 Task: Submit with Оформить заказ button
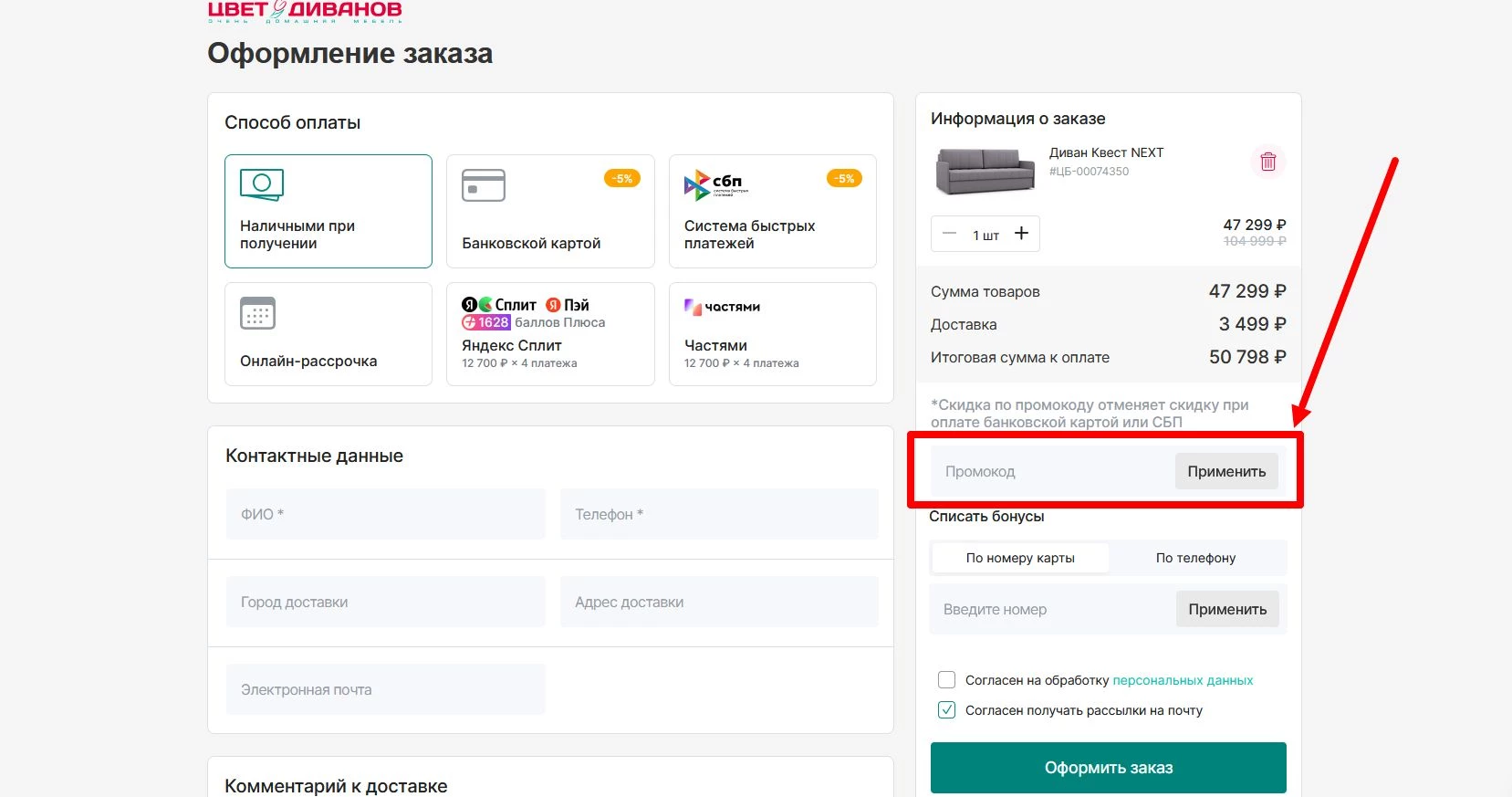click(x=1109, y=768)
